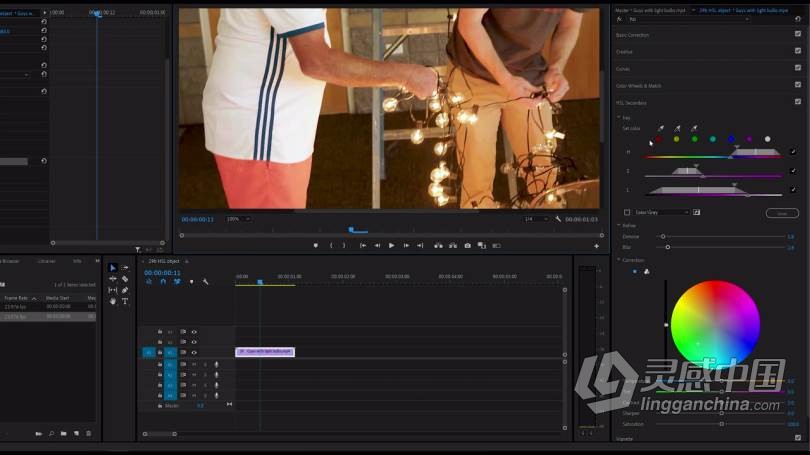Toggle V3 track eye visibility

coord(194,332)
